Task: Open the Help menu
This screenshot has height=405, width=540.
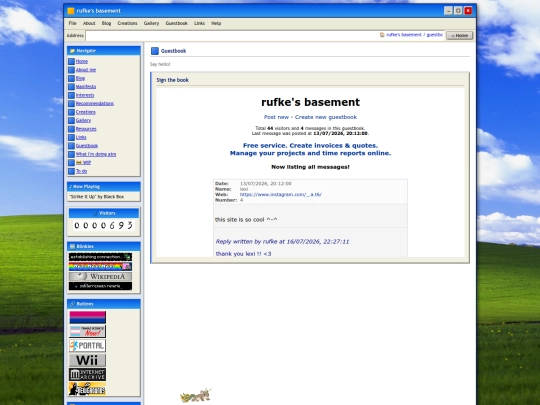Action: pos(216,23)
